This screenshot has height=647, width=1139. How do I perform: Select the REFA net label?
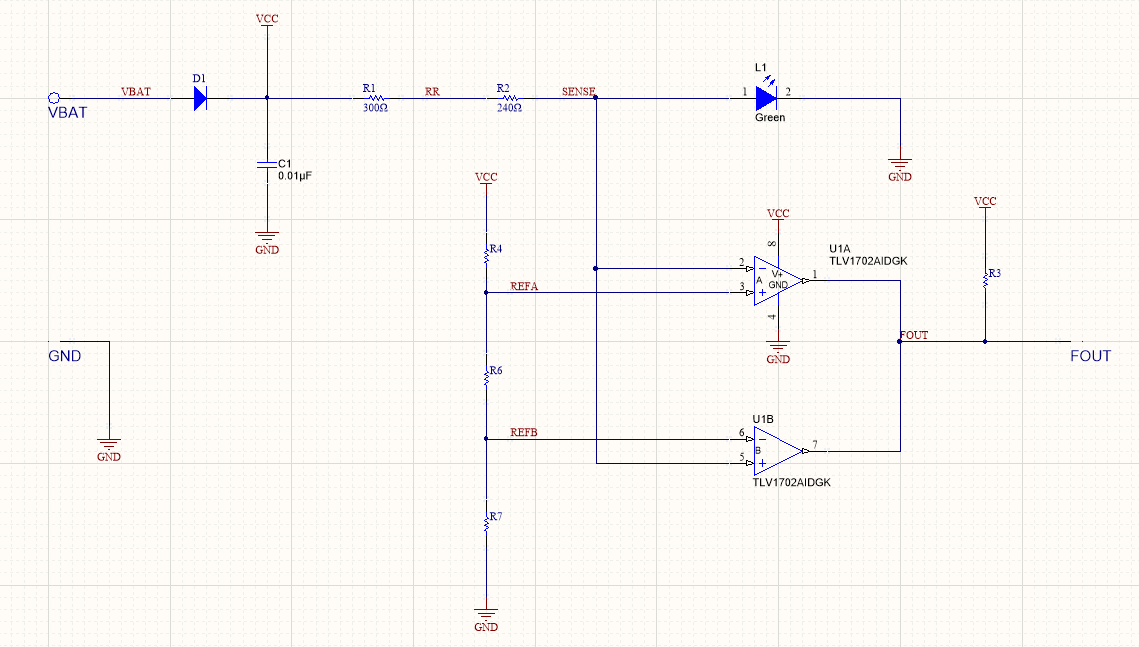(x=524, y=286)
